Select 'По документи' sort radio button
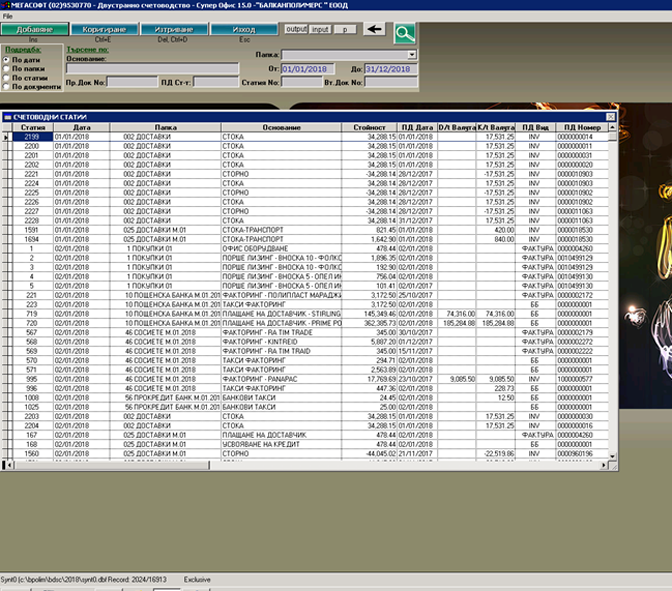Image resolution: width=672 pixels, height=591 pixels. click(6, 86)
